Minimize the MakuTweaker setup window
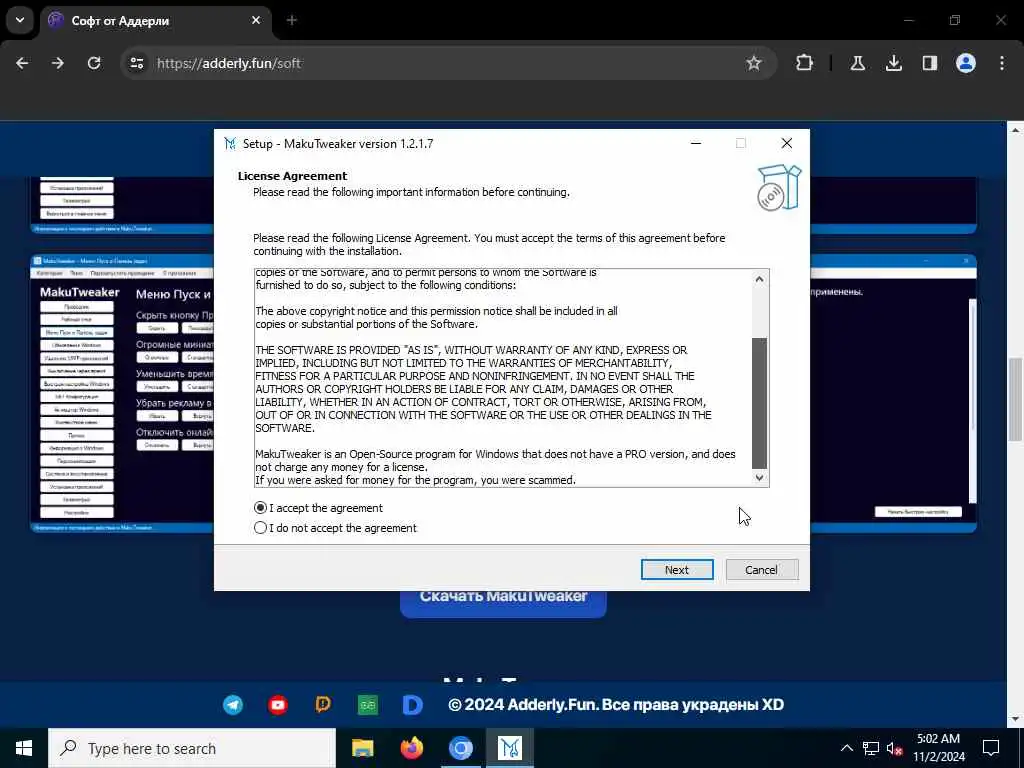The height and width of the screenshot is (768, 1024). [696, 144]
